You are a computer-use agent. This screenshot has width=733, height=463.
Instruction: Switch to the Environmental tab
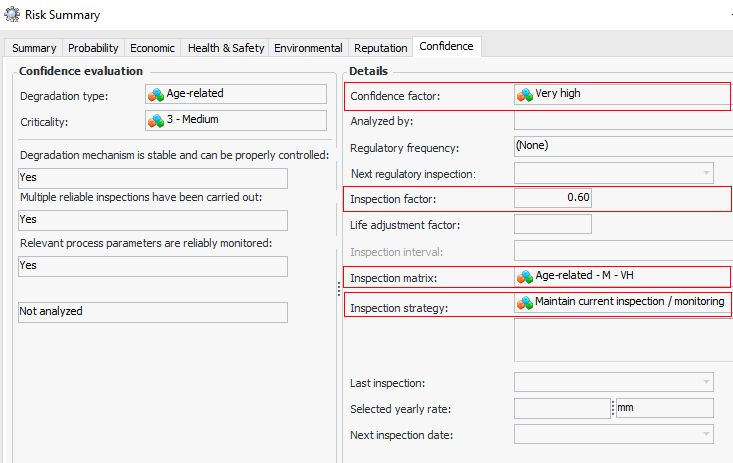point(308,48)
